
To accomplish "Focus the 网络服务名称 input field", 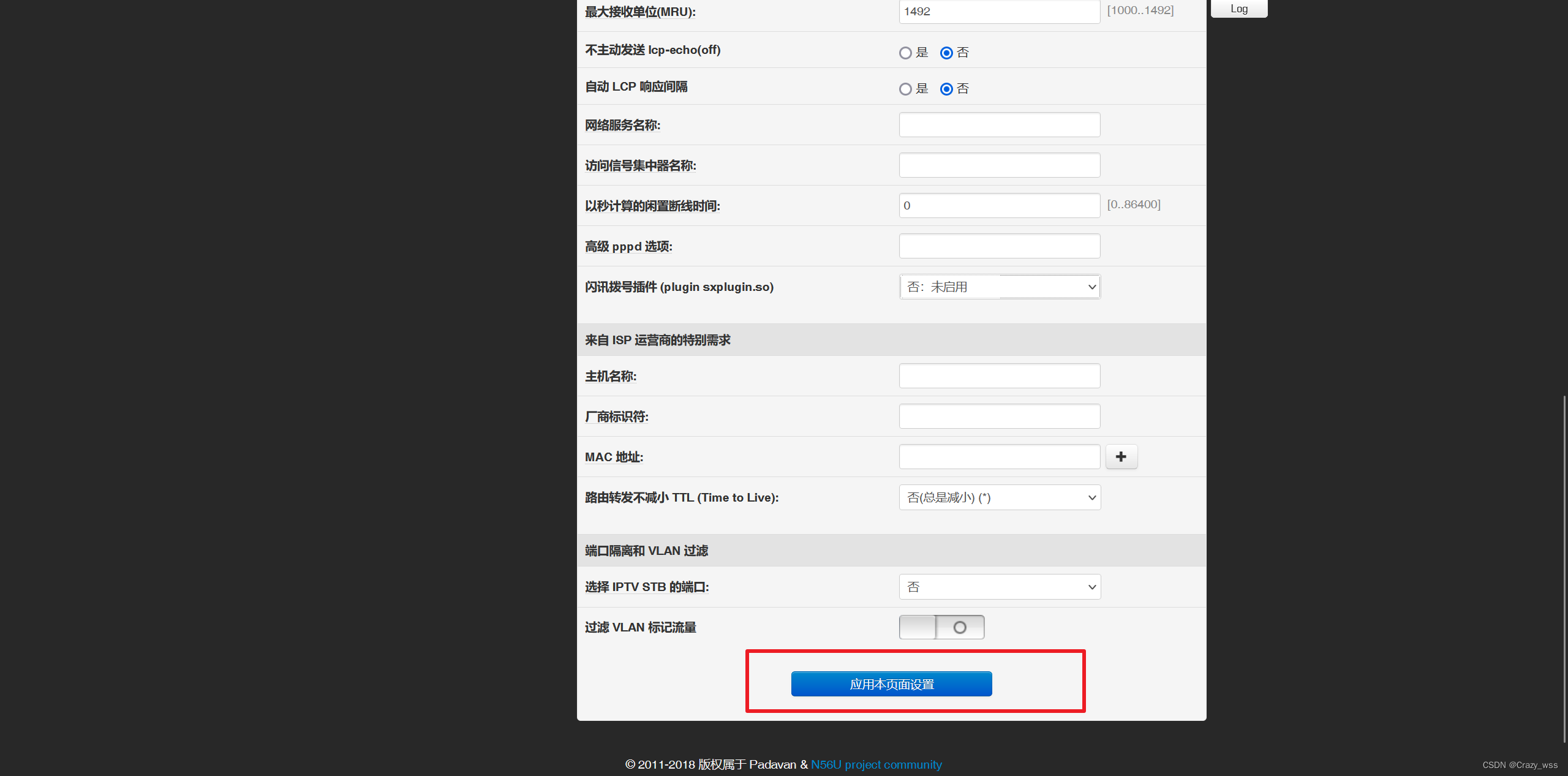I will [x=999, y=125].
